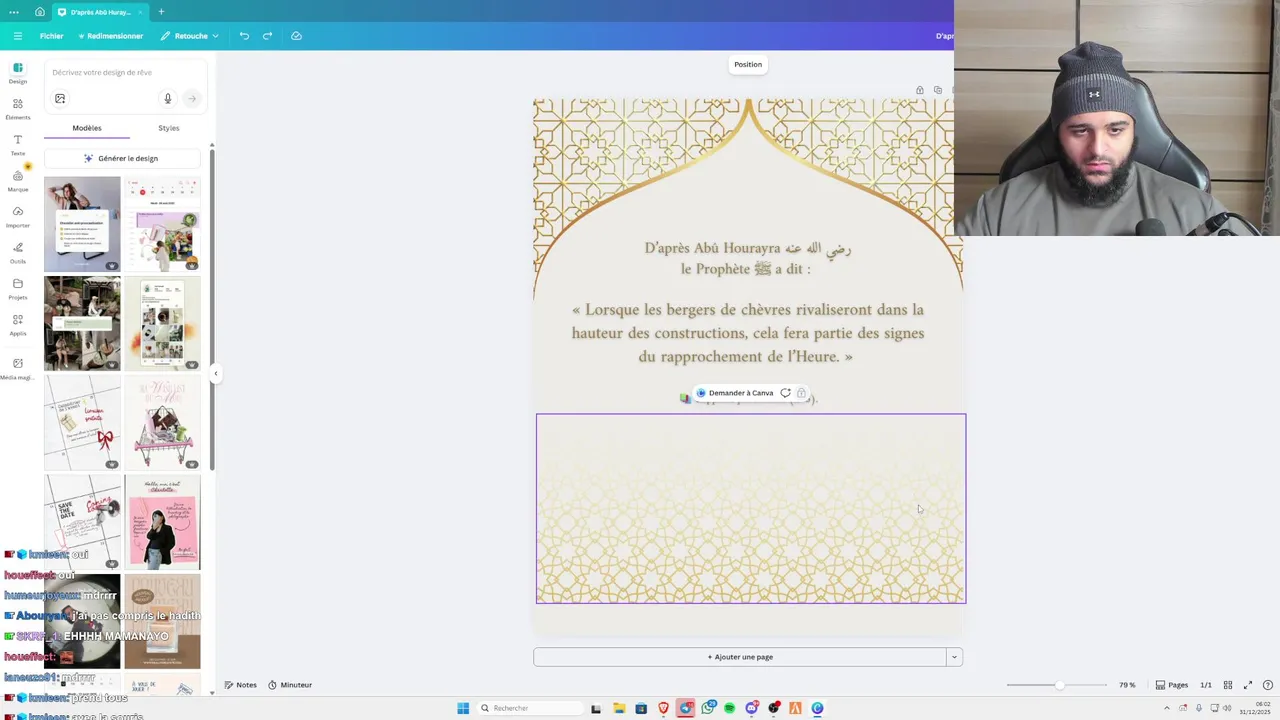Screen dimensions: 1280x720
Task: Lock the page with the padlock icon
Action: pos(920,90)
